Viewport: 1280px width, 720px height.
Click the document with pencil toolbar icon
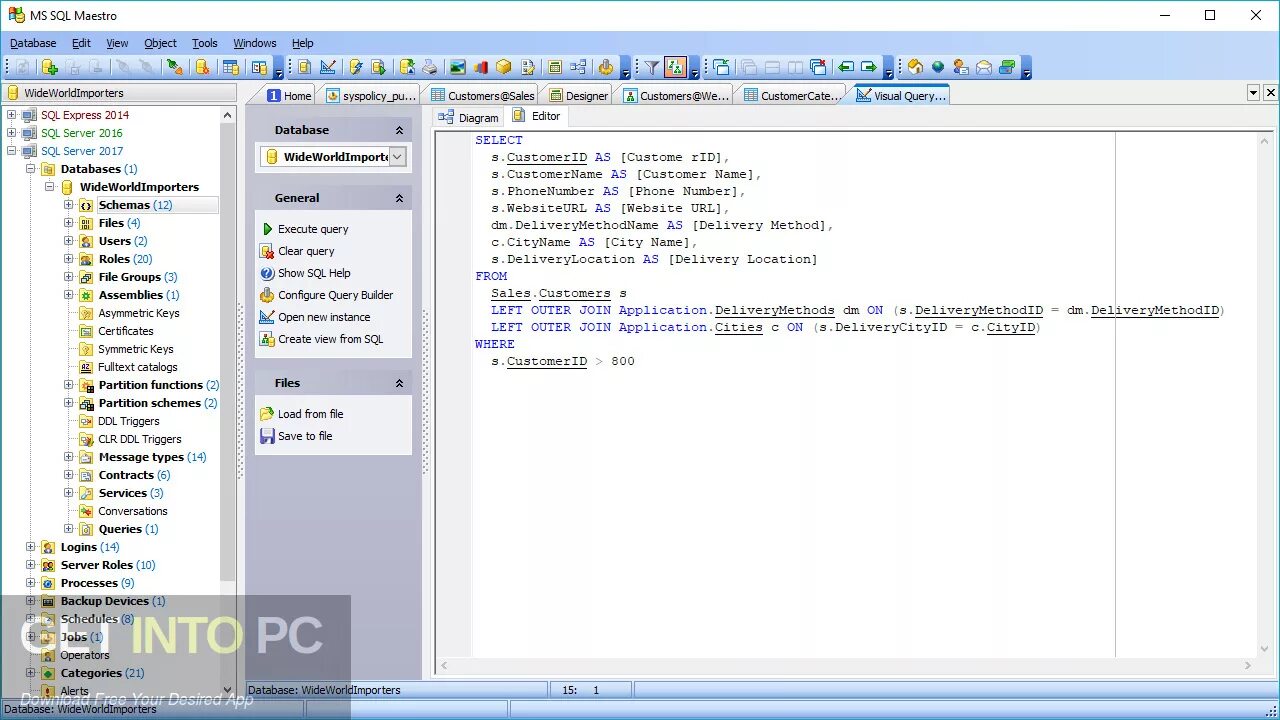pyautogui.click(x=528, y=67)
